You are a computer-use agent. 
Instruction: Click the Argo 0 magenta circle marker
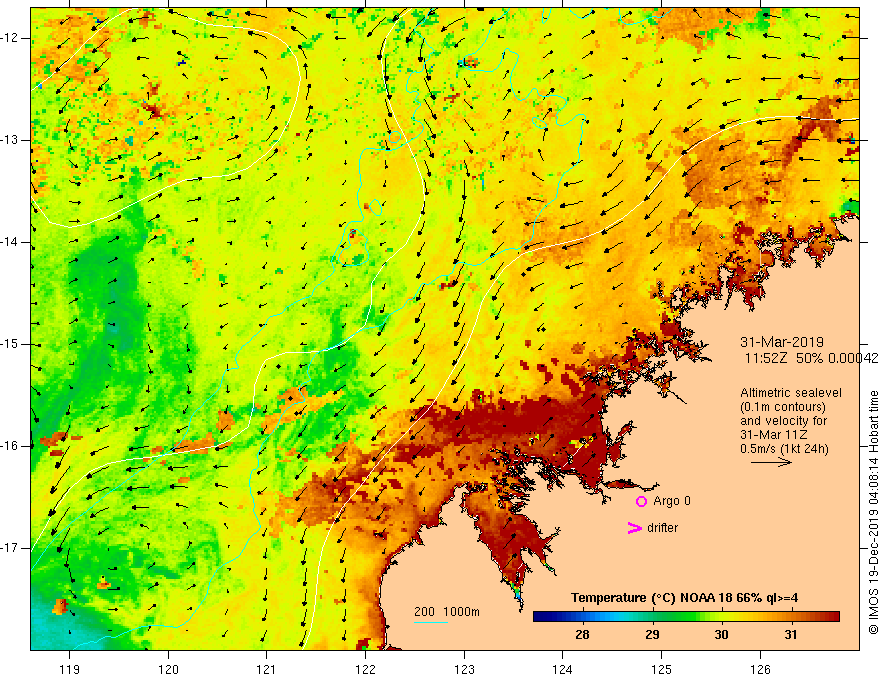[x=641, y=502]
